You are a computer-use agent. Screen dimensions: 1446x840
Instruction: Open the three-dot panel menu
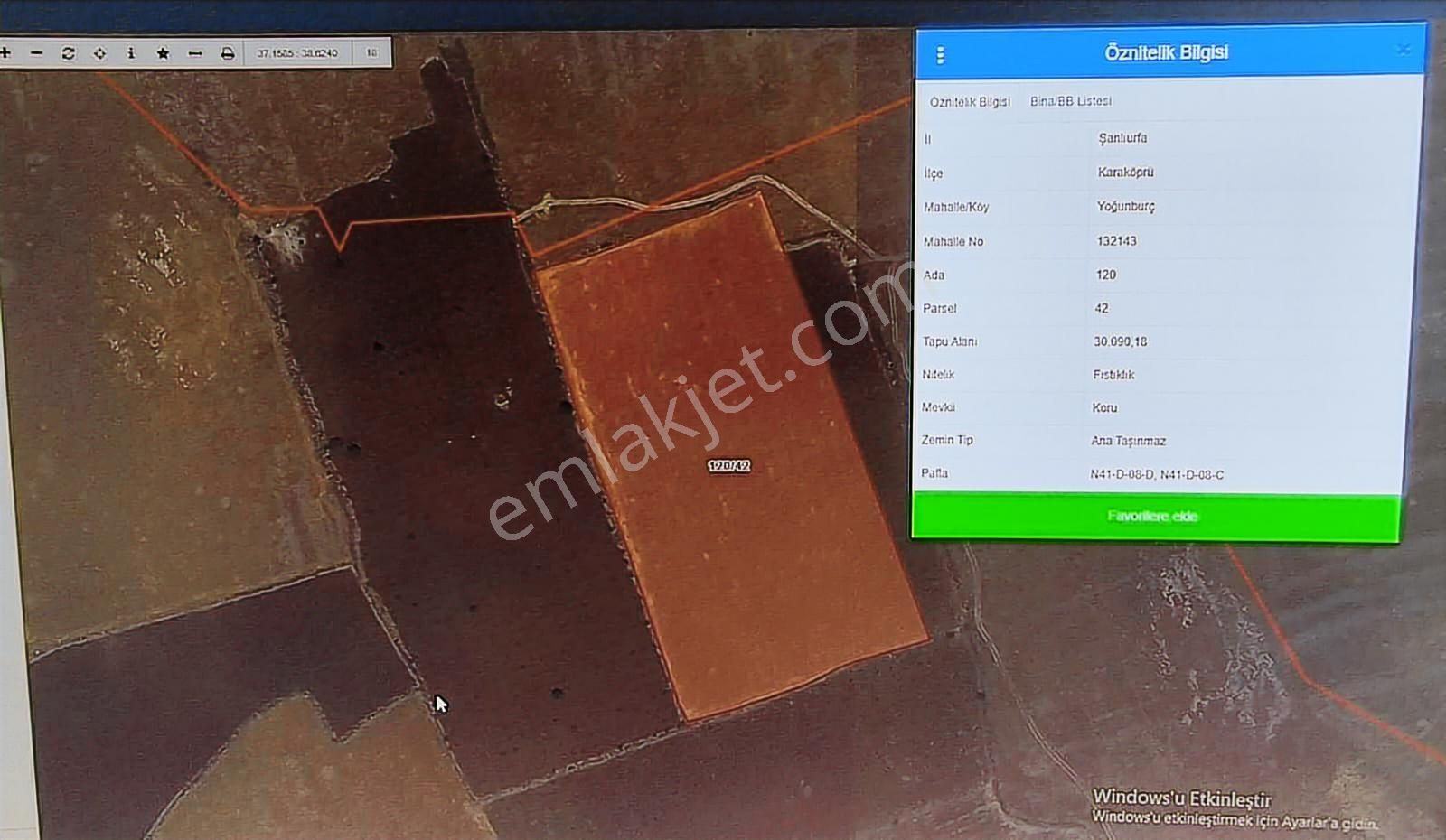pyautogui.click(x=940, y=55)
